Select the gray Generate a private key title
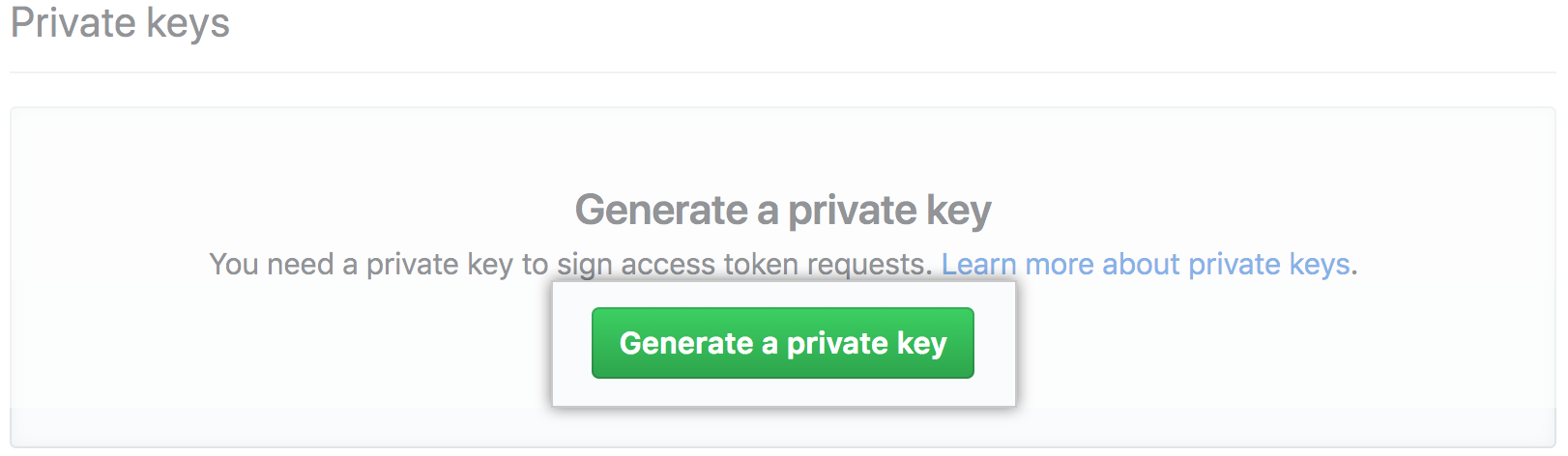 click(x=782, y=210)
